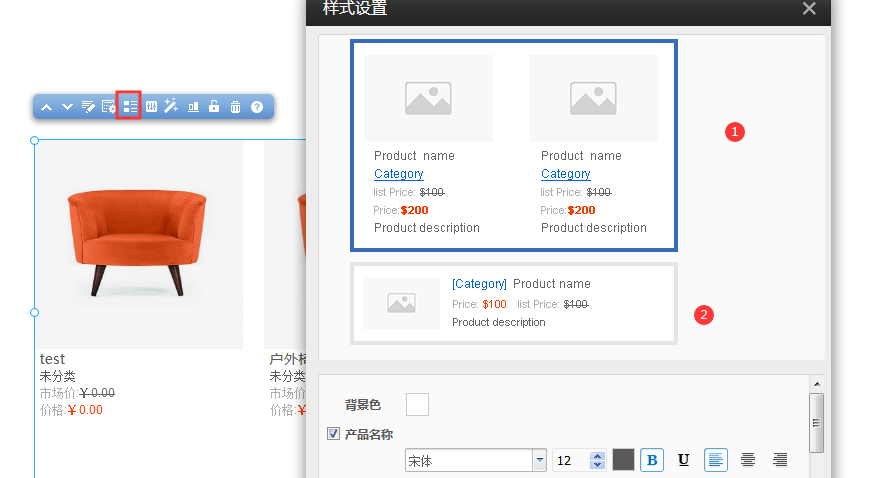This screenshot has height=478, width=871.
Task: Select the horizontal list layout style 2
Action: 514,303
